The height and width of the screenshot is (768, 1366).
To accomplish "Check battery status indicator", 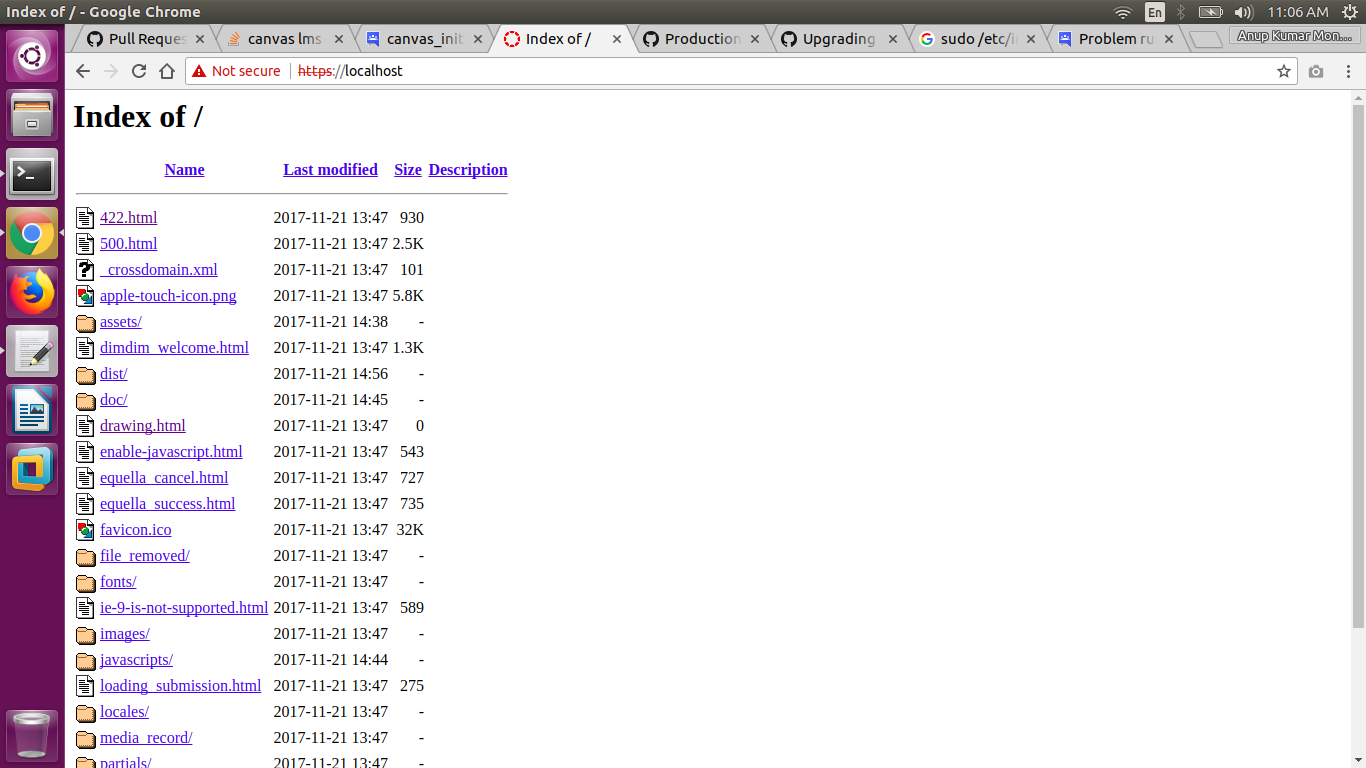I will [x=1211, y=12].
